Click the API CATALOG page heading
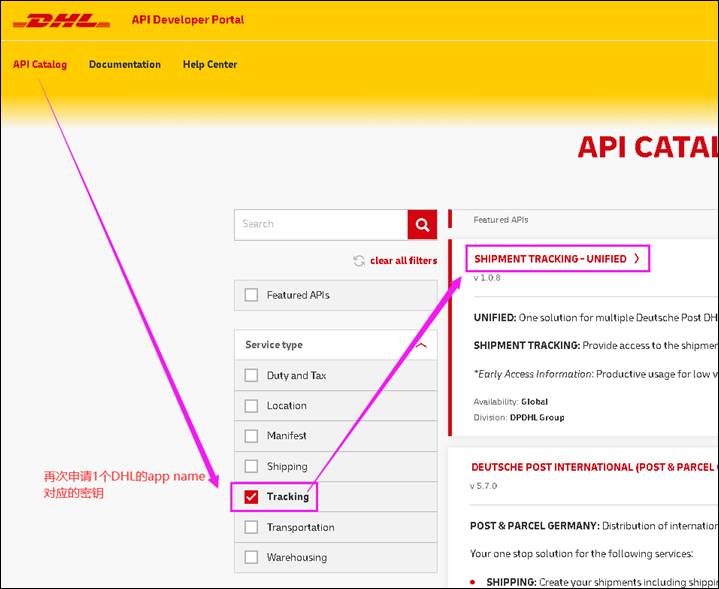 click(x=648, y=147)
